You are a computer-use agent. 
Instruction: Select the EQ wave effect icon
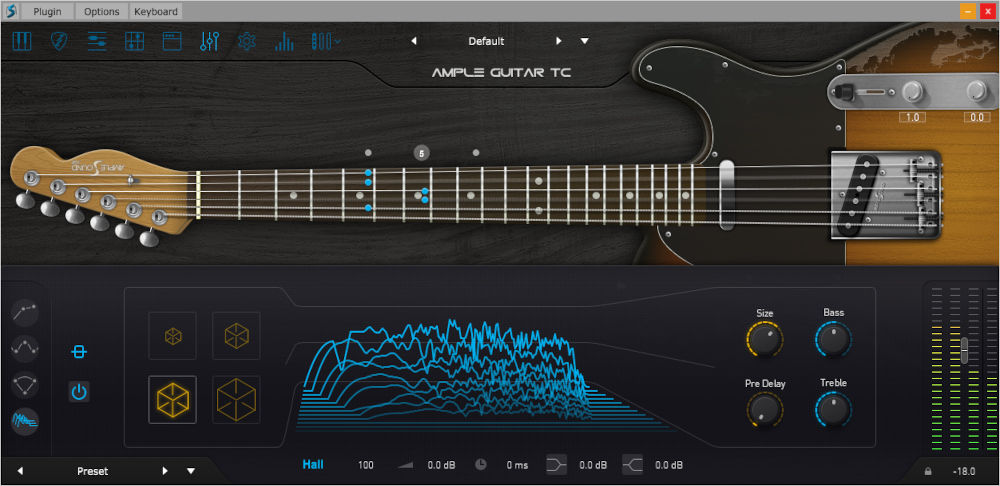click(x=25, y=348)
